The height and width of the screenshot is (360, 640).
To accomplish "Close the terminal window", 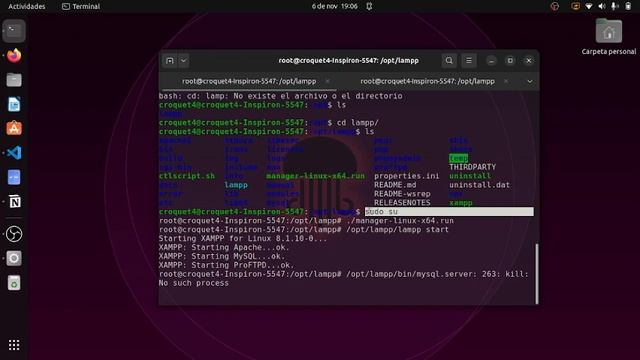I will [529, 61].
